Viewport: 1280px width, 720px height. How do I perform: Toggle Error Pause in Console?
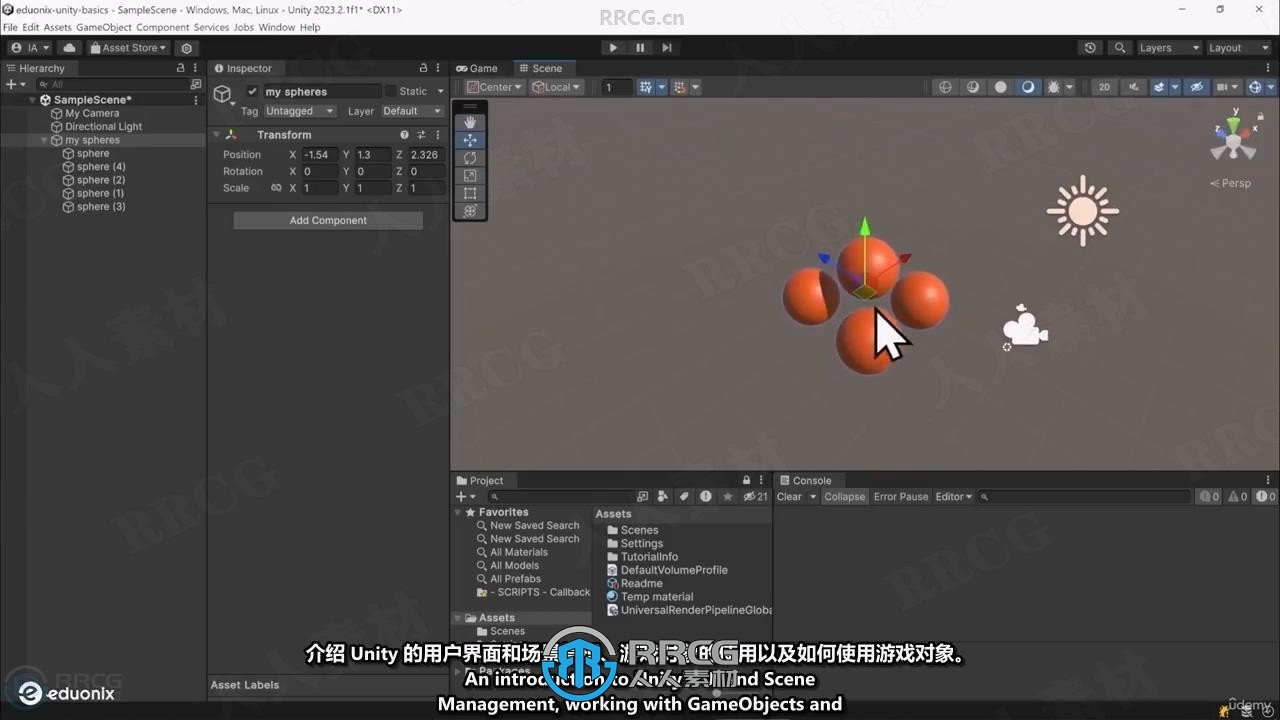(x=901, y=497)
